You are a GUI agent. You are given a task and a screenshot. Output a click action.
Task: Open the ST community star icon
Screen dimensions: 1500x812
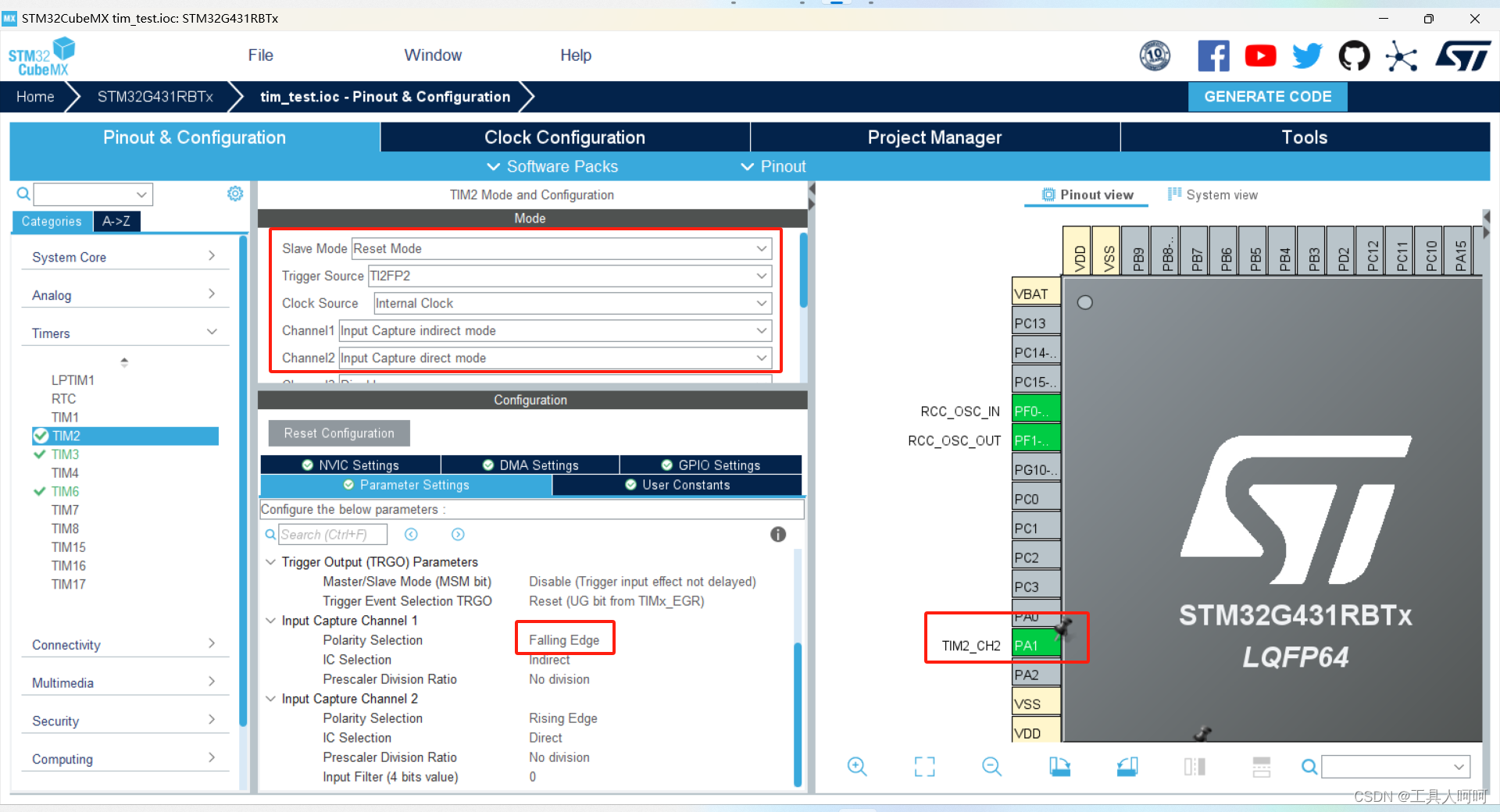tap(1401, 56)
